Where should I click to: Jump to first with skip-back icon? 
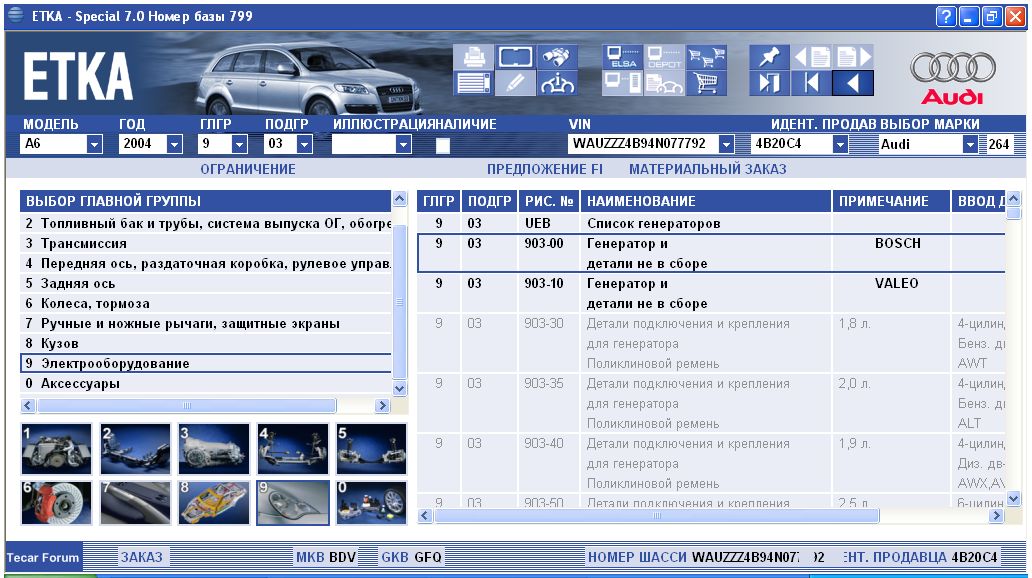tap(812, 84)
